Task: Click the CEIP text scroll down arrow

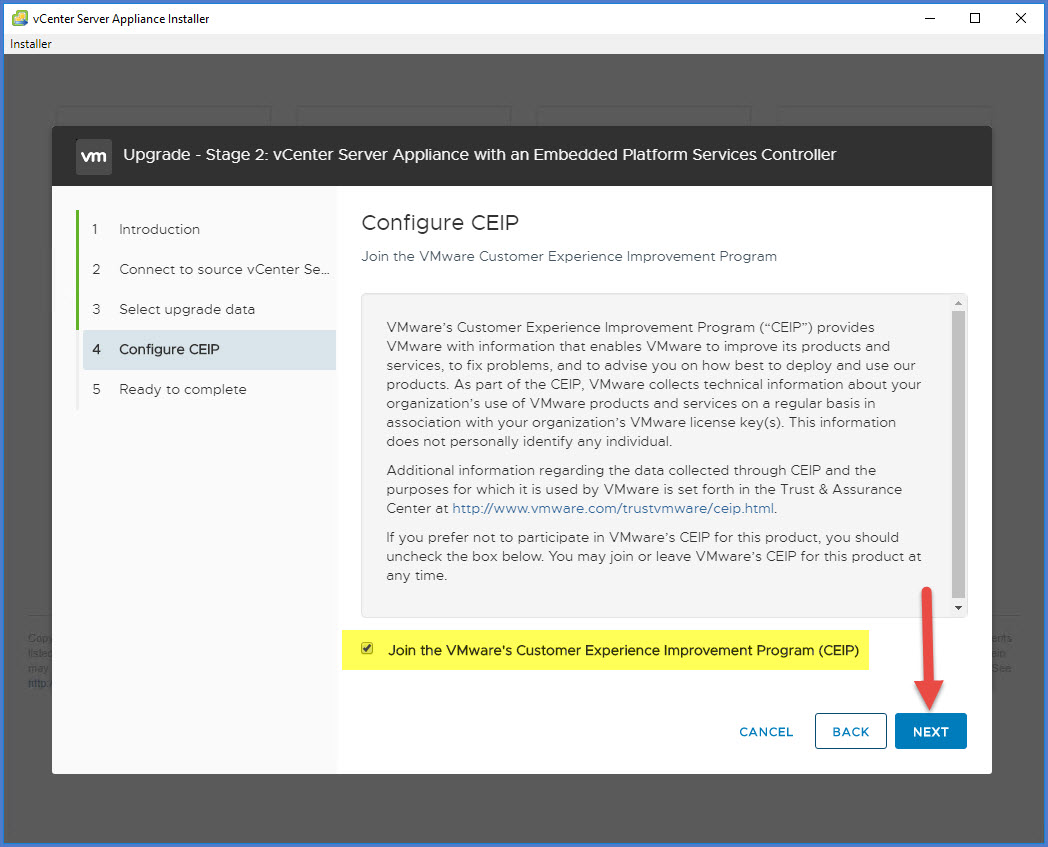Action: [x=958, y=608]
